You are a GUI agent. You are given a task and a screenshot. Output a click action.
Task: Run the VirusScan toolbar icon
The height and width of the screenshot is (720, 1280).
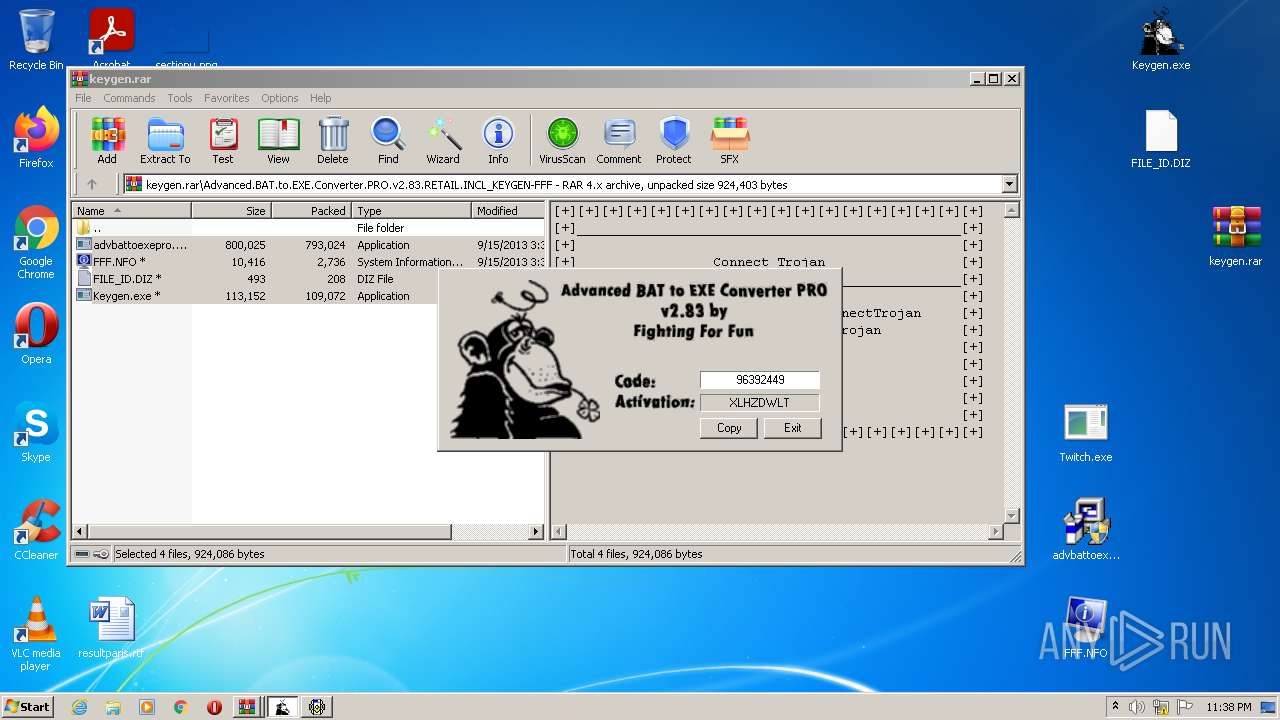562,140
